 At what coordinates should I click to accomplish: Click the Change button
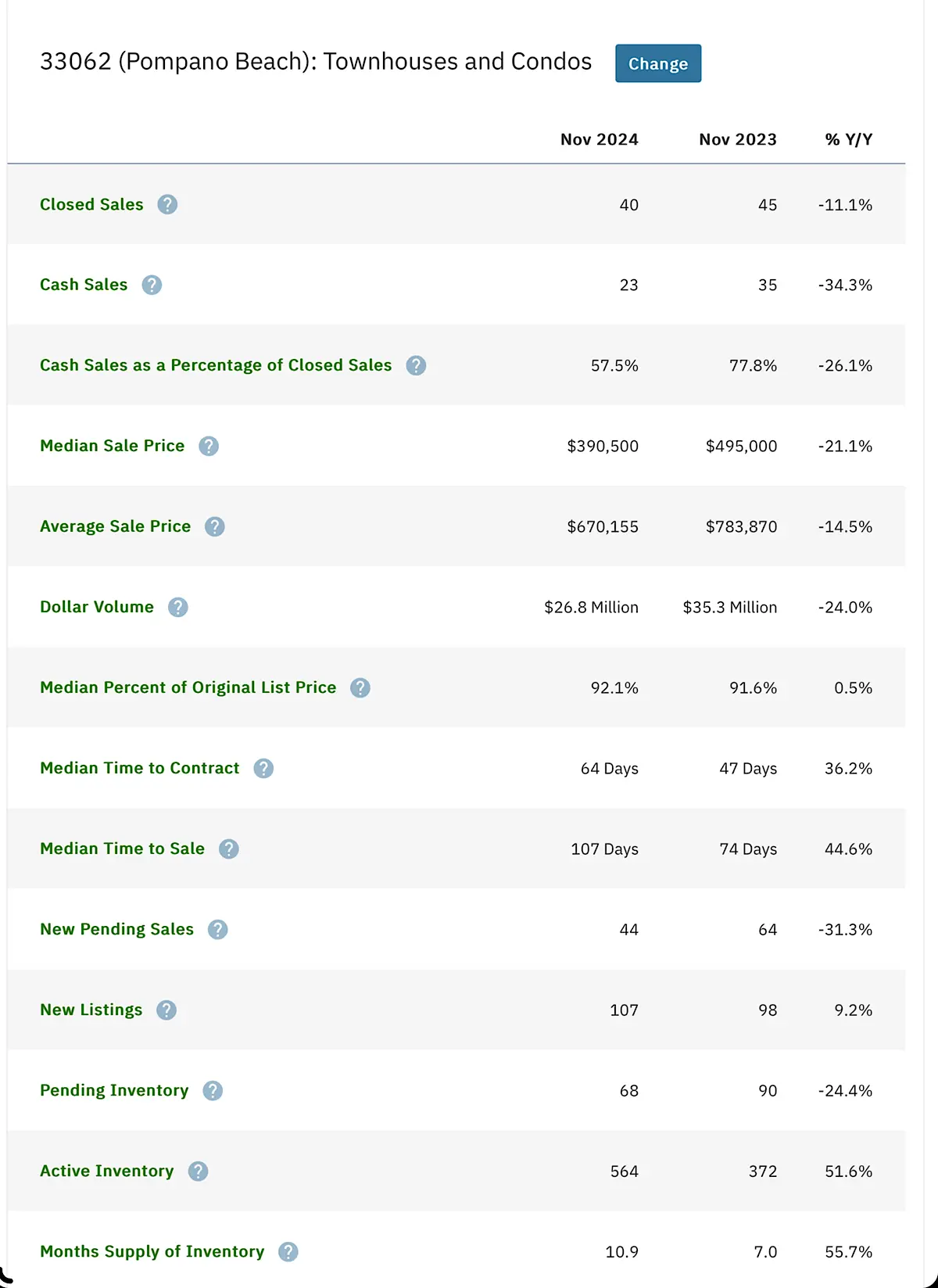point(658,63)
